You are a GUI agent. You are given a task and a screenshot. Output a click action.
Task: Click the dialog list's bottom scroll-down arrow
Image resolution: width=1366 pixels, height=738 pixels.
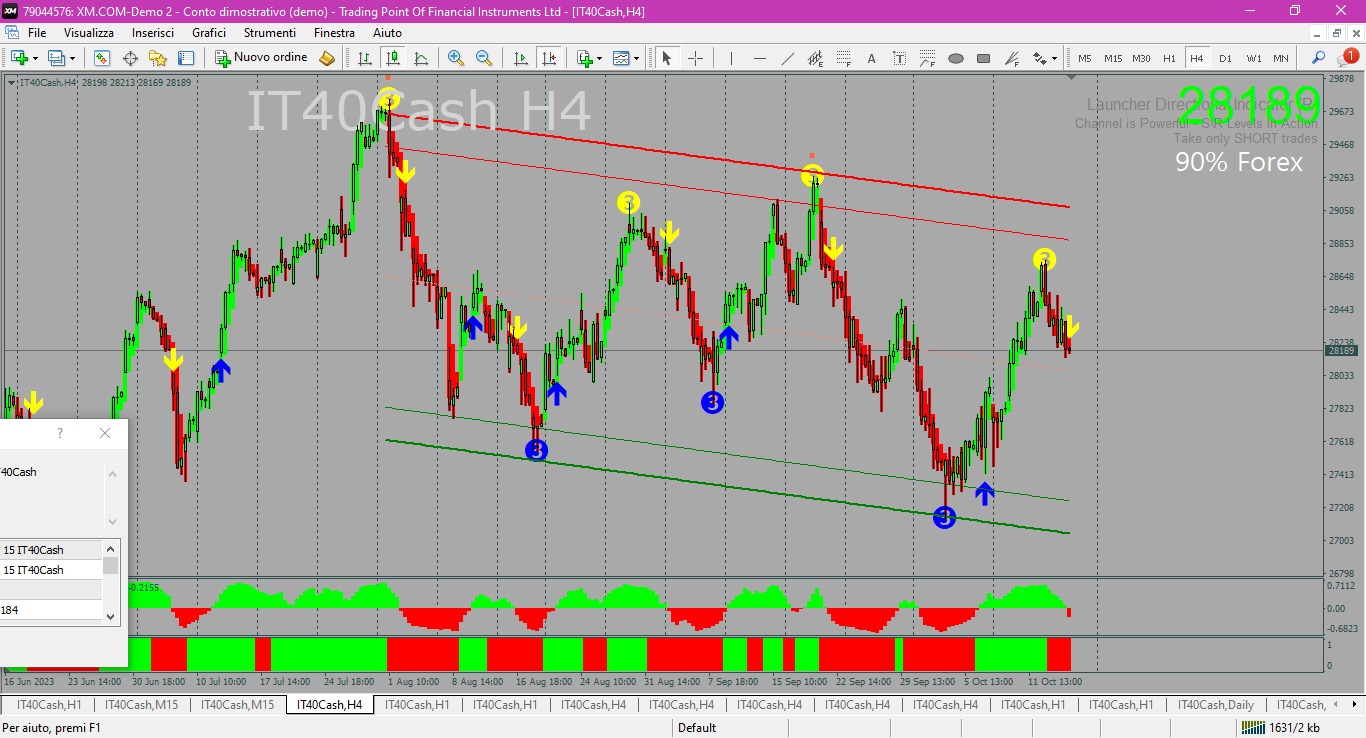click(110, 617)
